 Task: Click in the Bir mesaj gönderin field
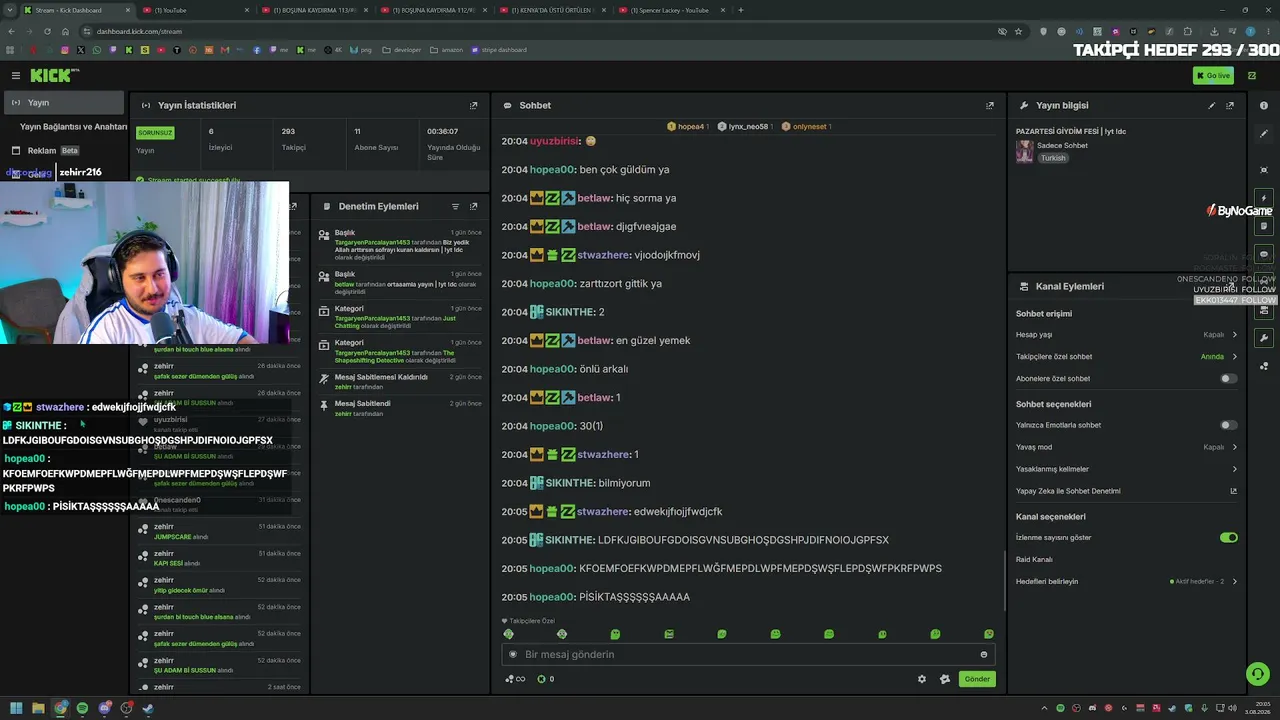(748, 655)
